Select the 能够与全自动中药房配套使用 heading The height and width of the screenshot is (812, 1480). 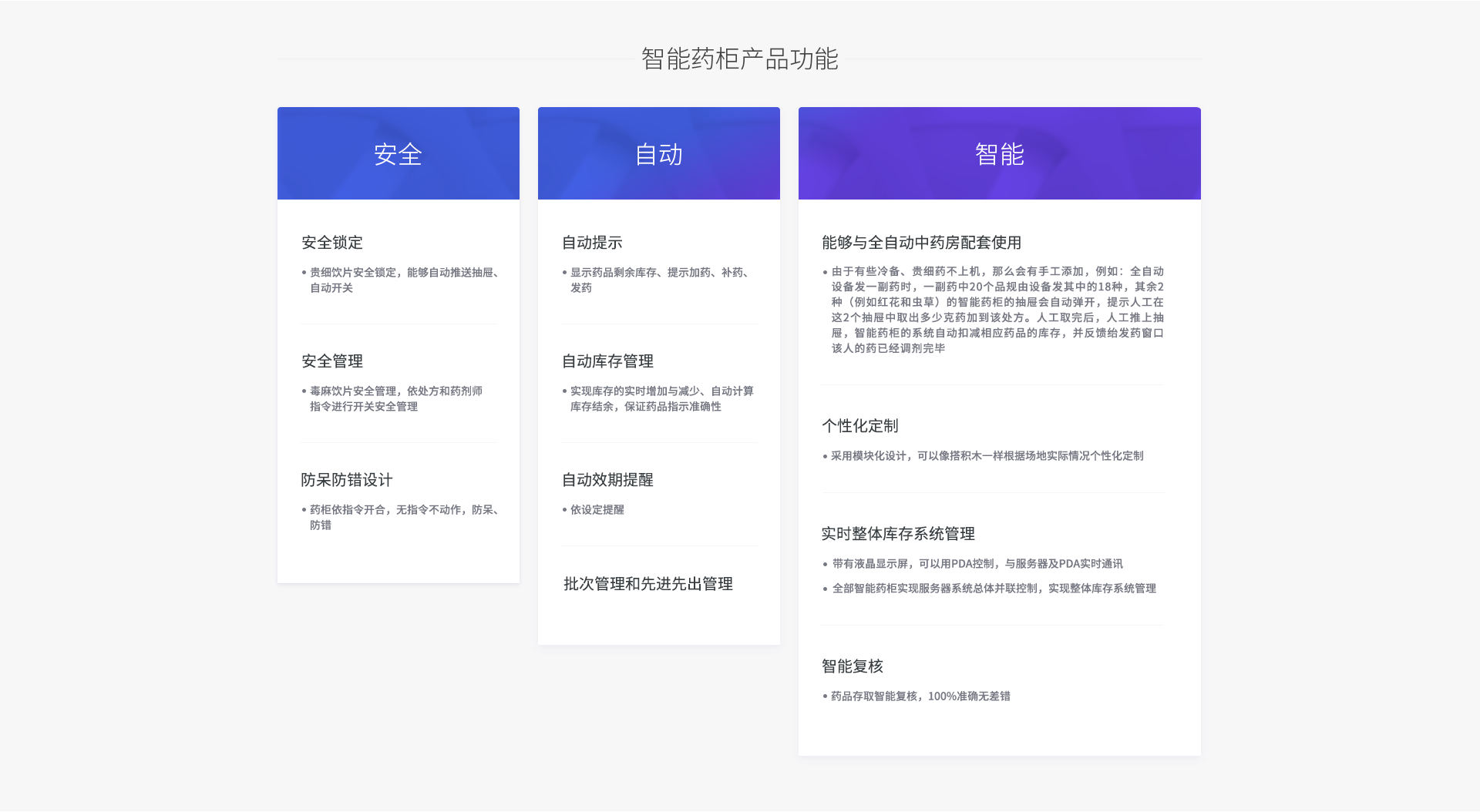[x=922, y=243]
